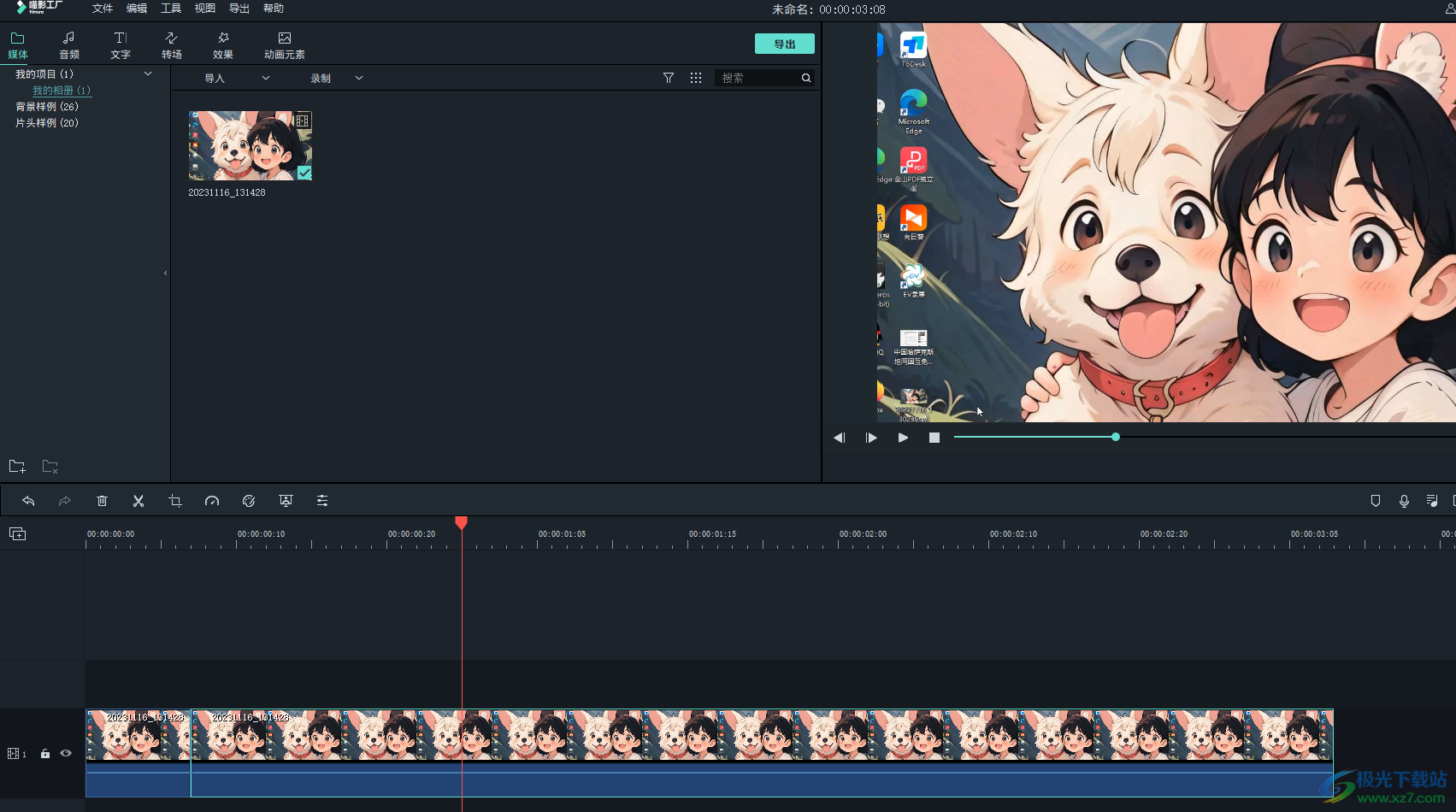Click the green screen export frame icon
The width and height of the screenshot is (1456, 812).
point(286,501)
